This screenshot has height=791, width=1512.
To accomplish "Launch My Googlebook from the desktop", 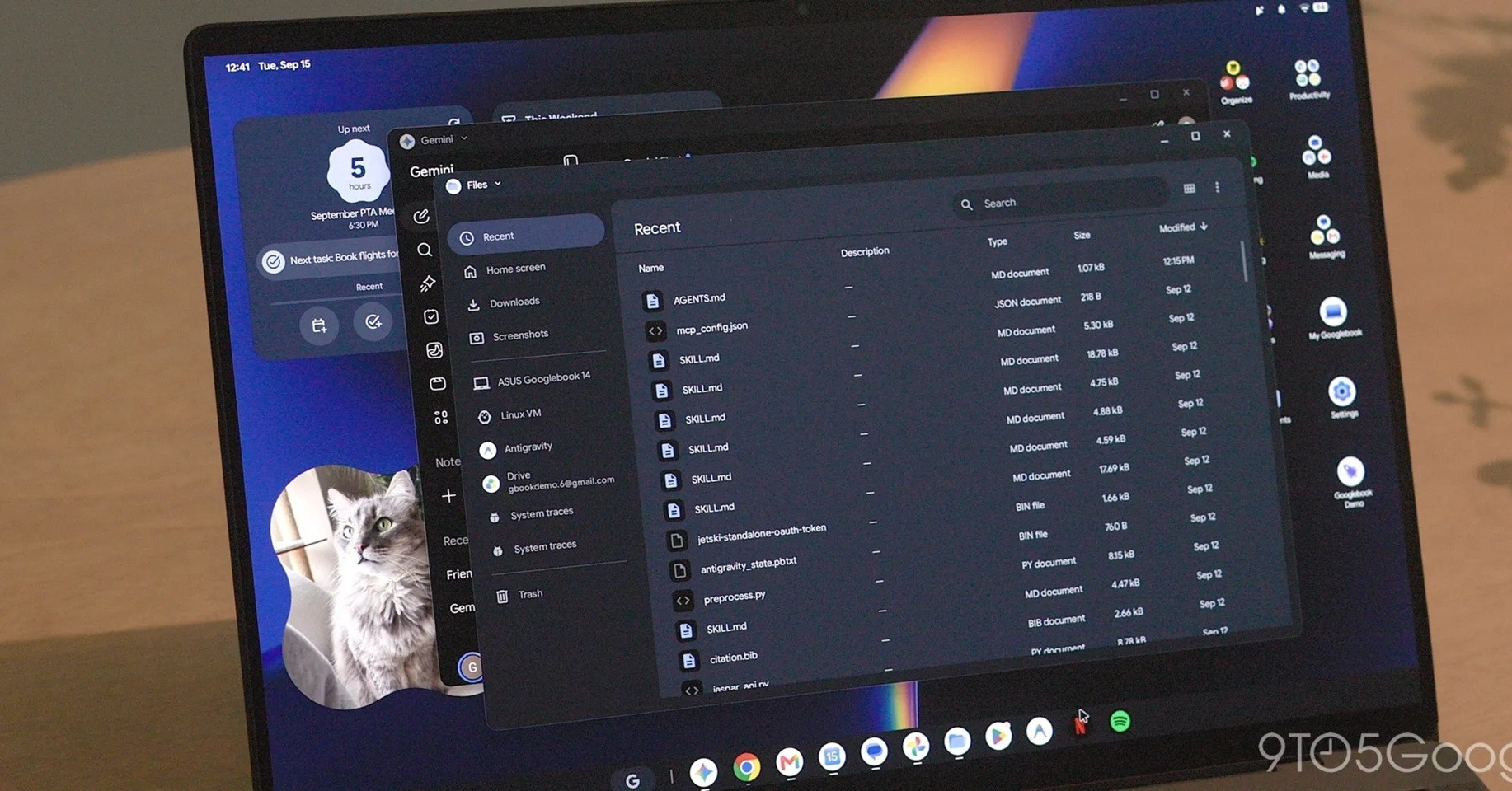I will click(1334, 318).
